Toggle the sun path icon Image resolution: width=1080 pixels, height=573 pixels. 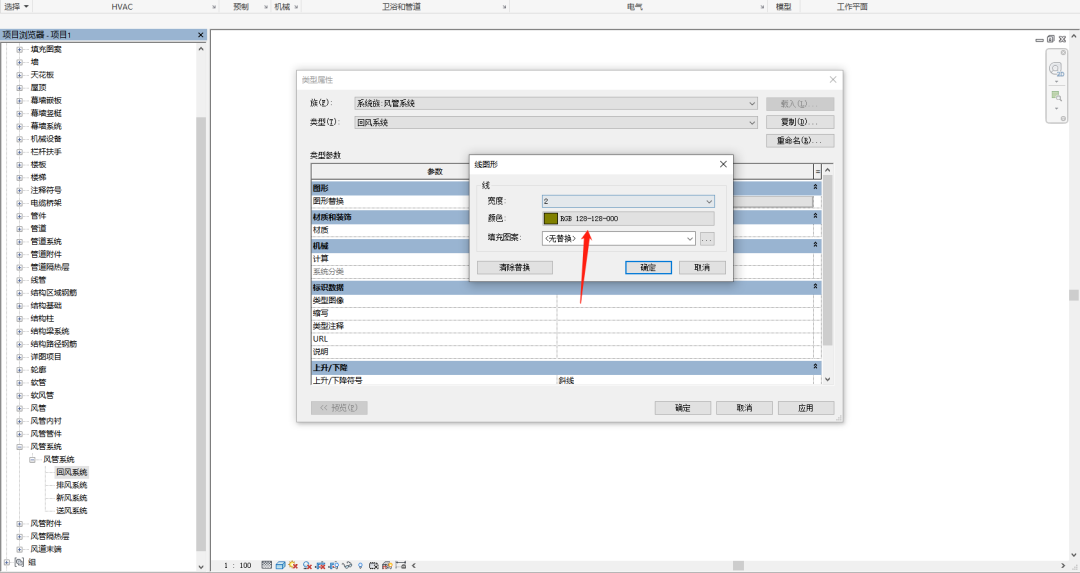click(x=293, y=565)
